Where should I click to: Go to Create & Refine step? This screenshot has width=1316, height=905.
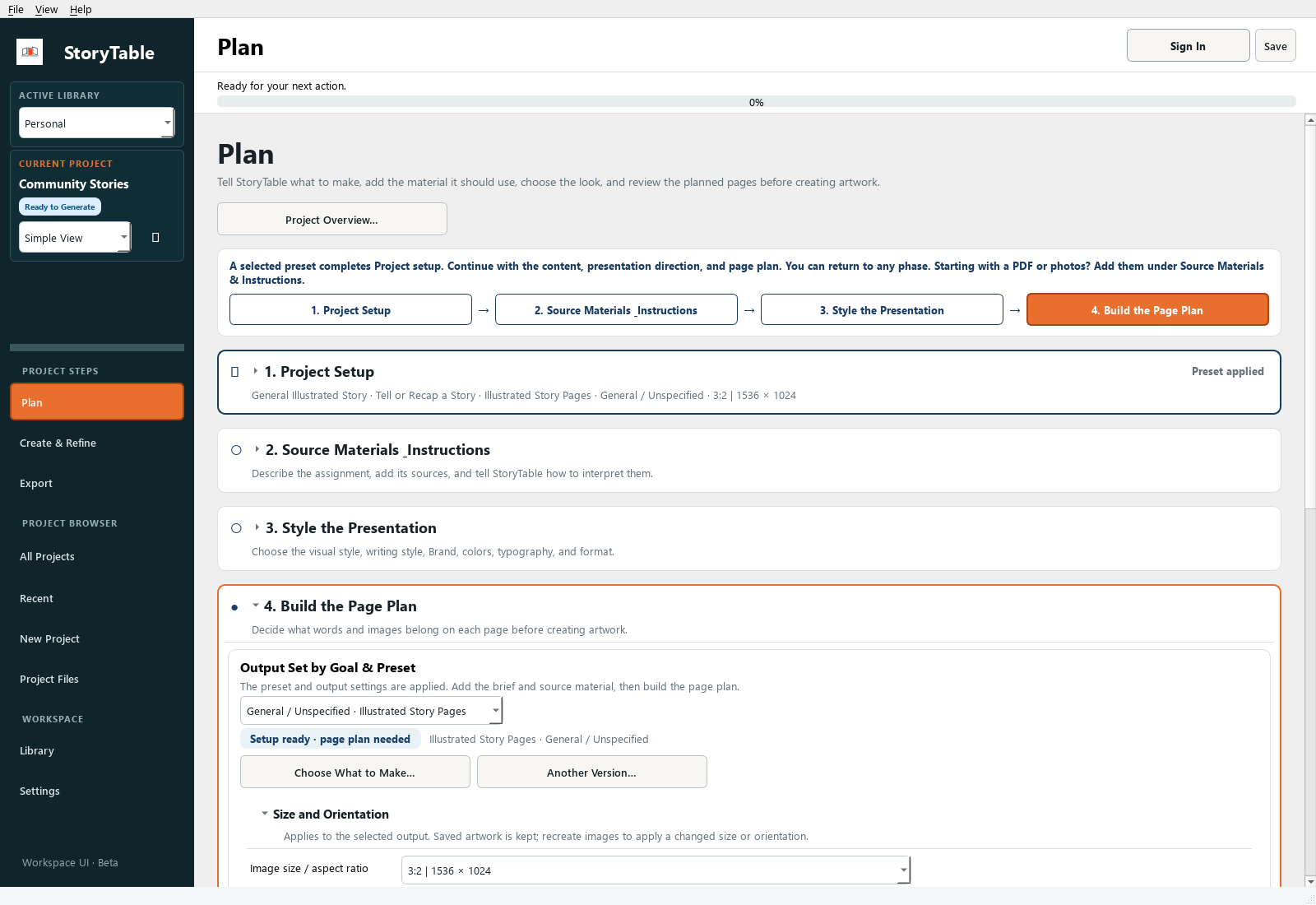(97, 443)
